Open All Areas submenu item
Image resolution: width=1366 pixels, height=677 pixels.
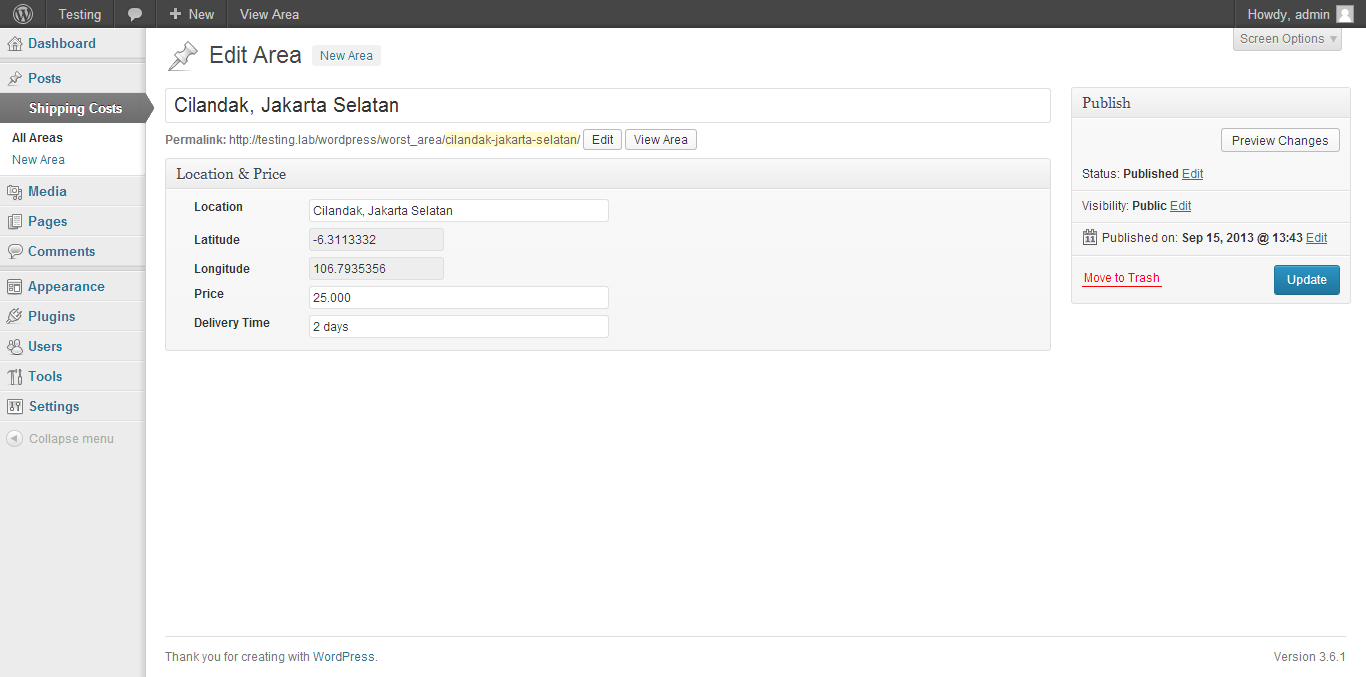click(x=37, y=138)
